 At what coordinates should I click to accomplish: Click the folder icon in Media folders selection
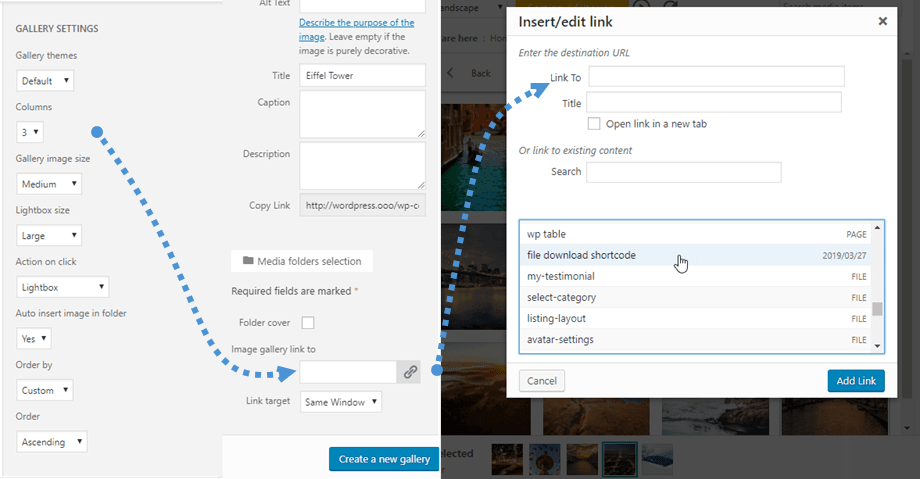coord(248,261)
